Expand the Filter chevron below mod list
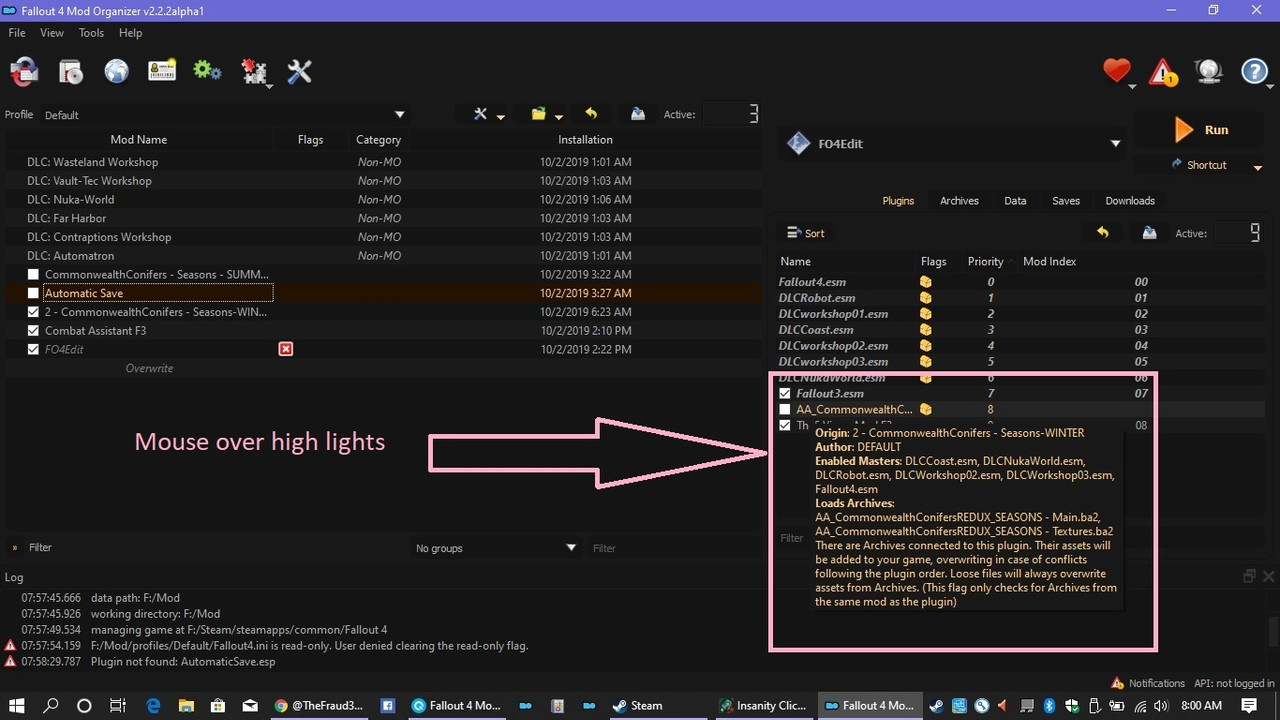 click(14, 548)
